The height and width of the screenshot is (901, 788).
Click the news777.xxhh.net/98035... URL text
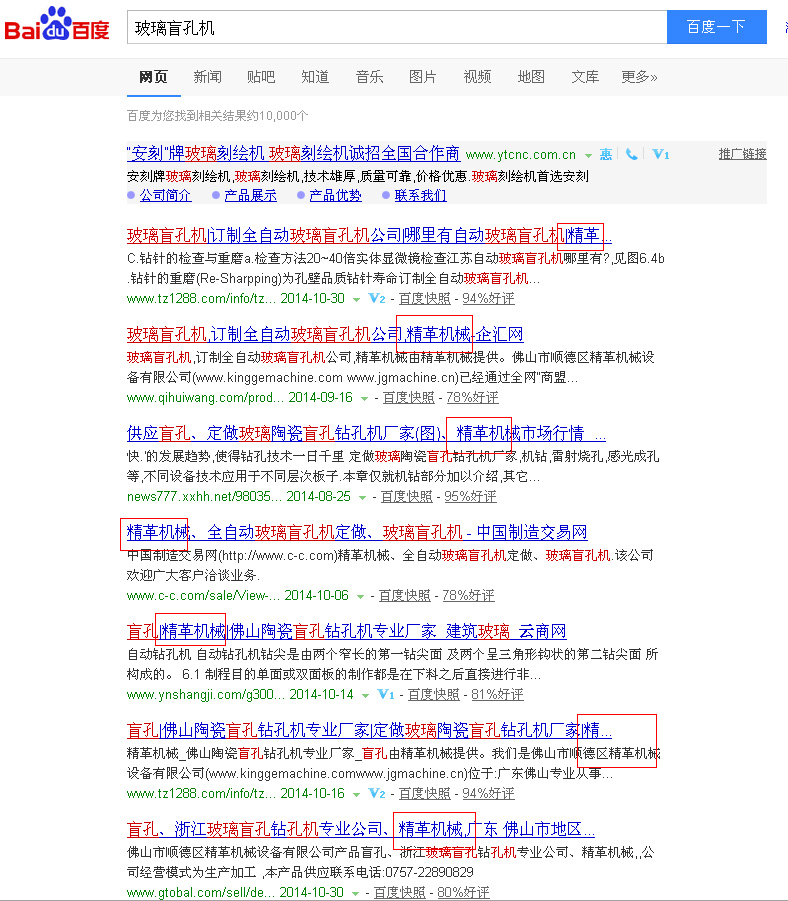204,496
